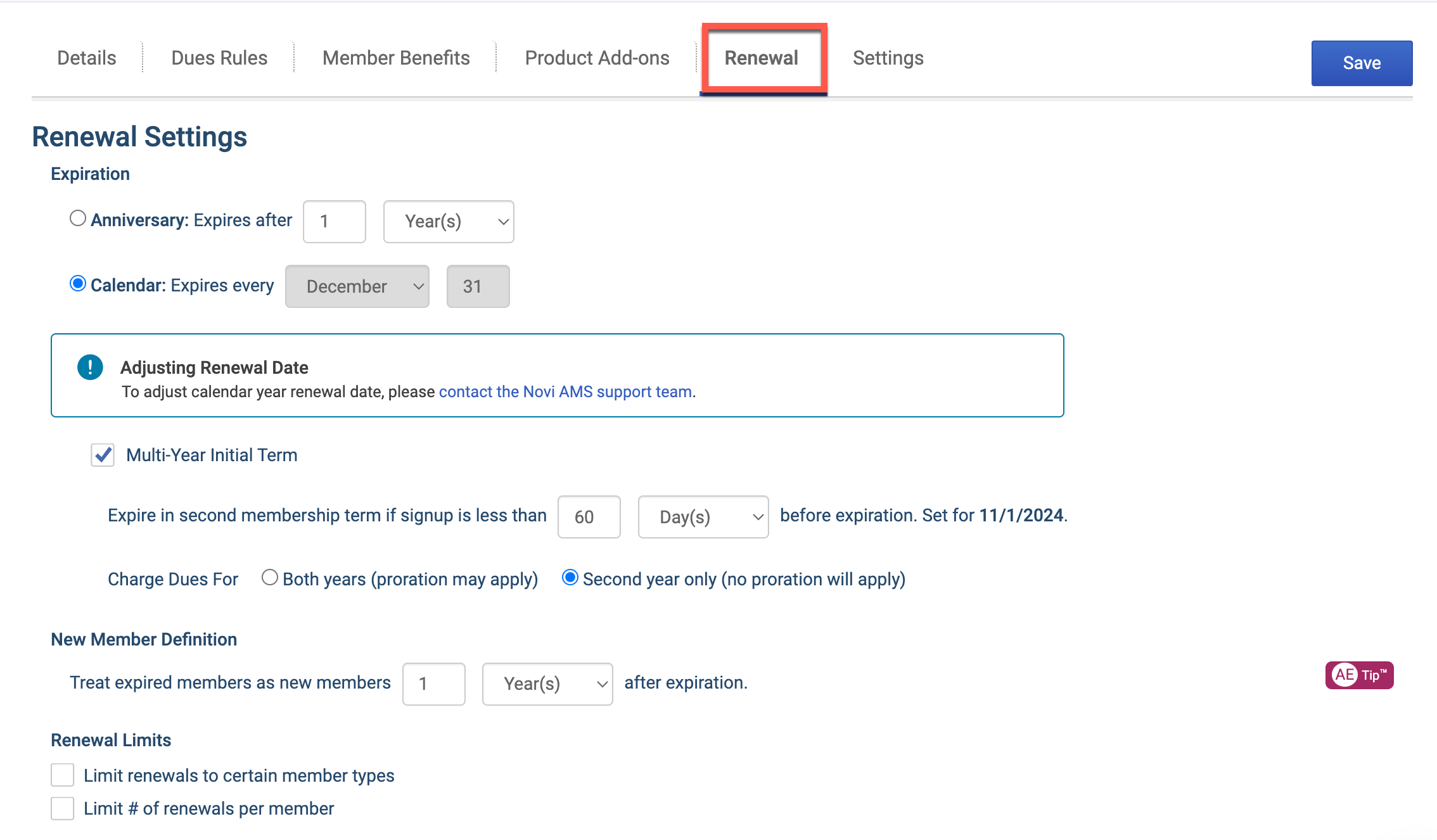Select the Calendar expiration radio button
1437x840 pixels.
click(x=77, y=284)
